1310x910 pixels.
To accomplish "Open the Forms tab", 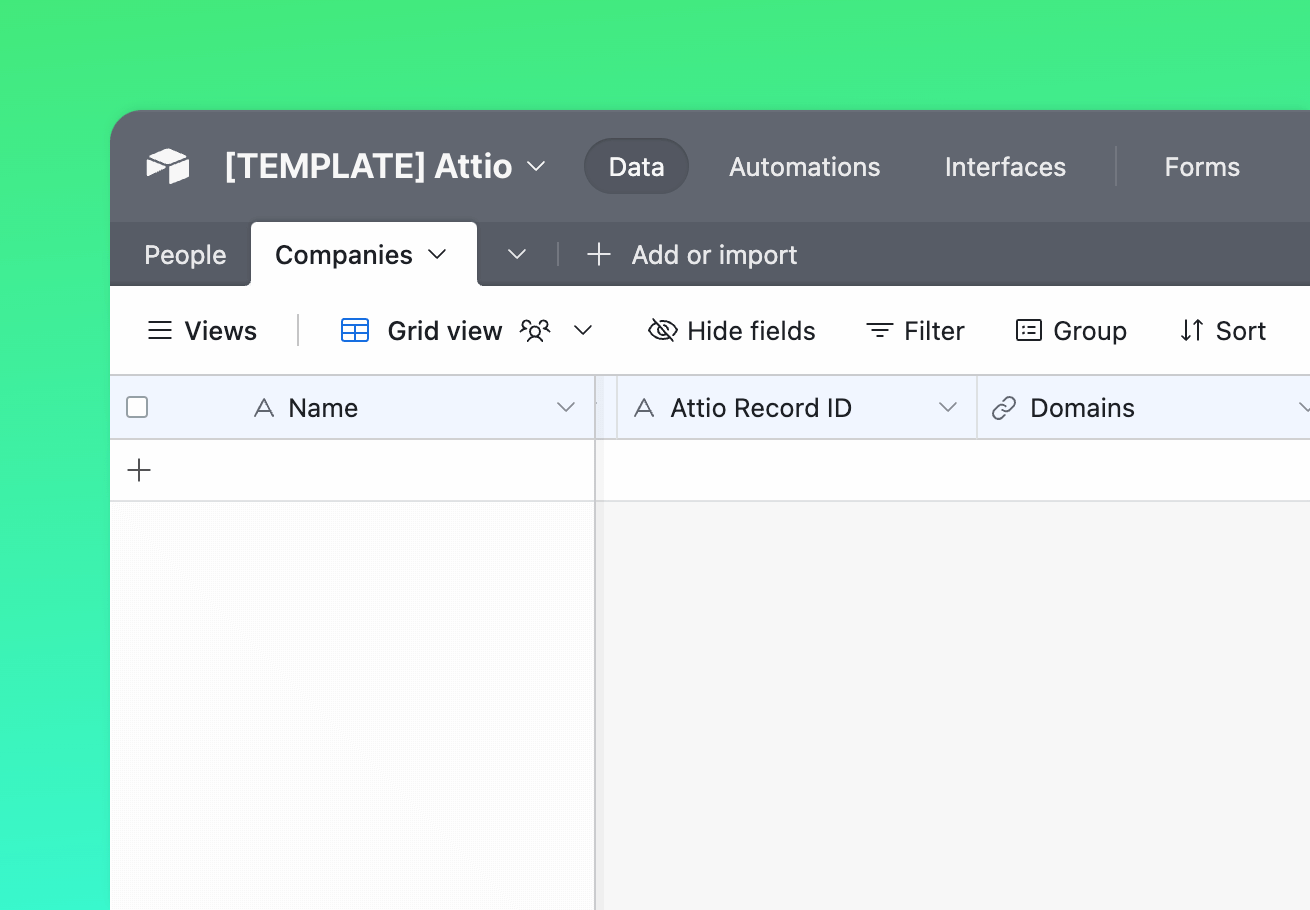I will 1202,166.
